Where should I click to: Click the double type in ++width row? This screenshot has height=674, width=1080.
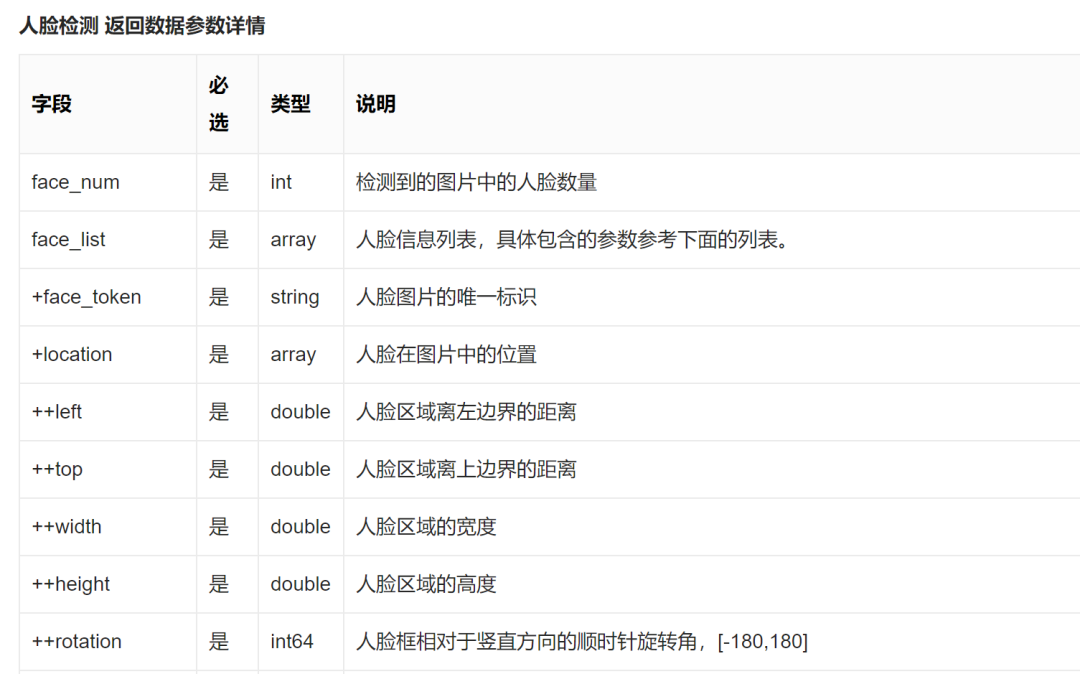[x=300, y=527]
